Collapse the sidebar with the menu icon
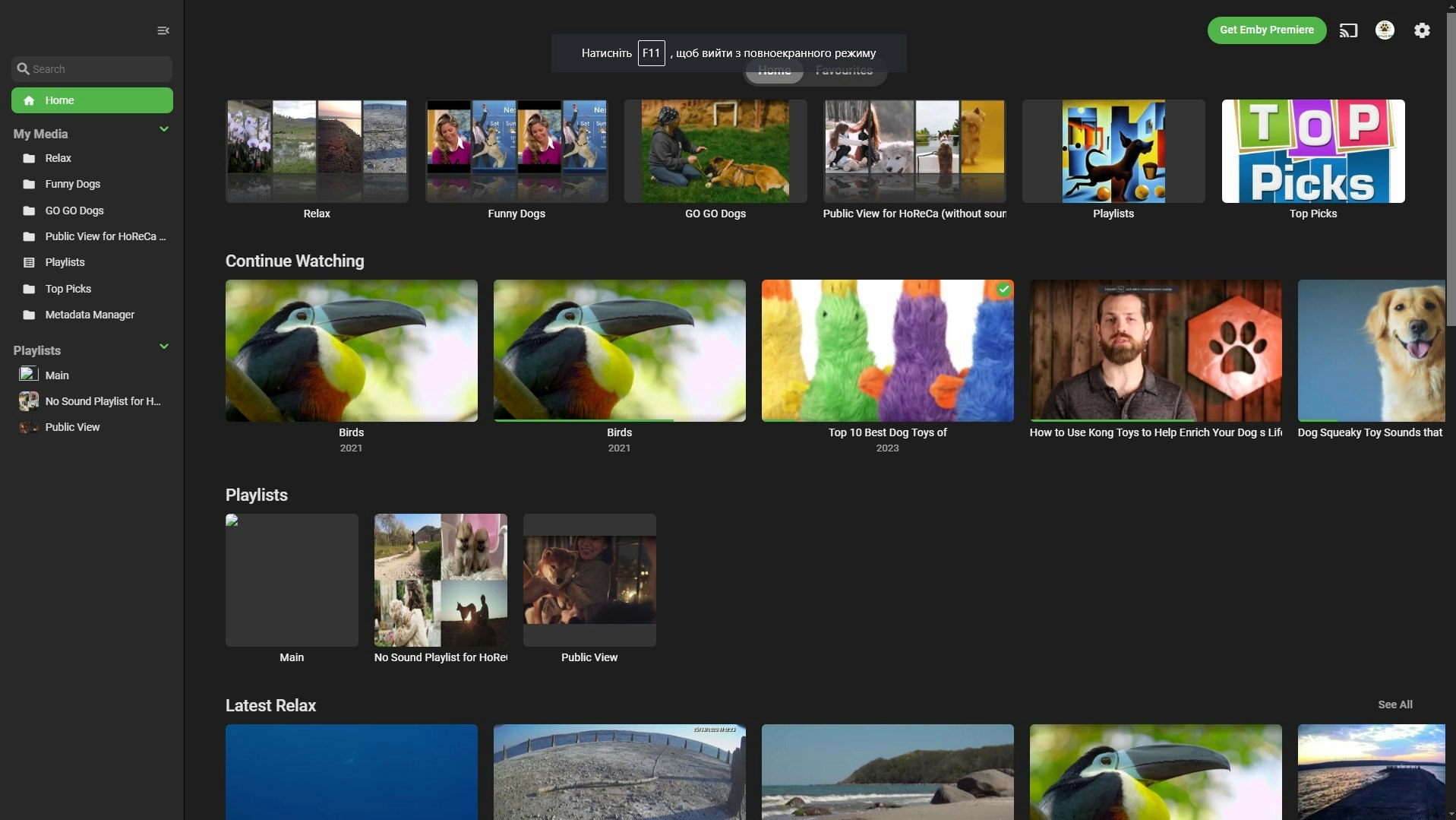This screenshot has height=820, width=1456. (163, 30)
